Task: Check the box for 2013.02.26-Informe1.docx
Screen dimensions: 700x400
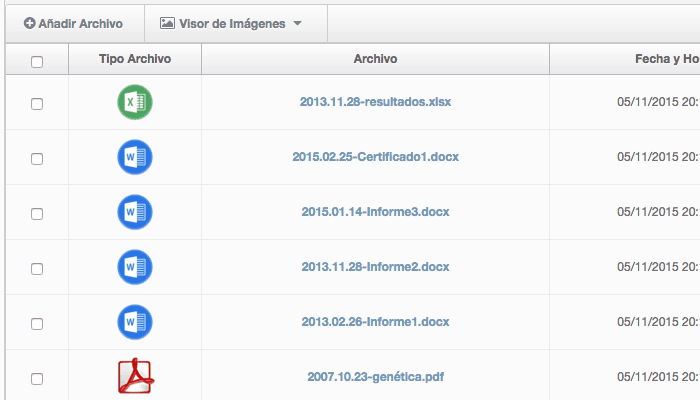Action: click(37, 324)
